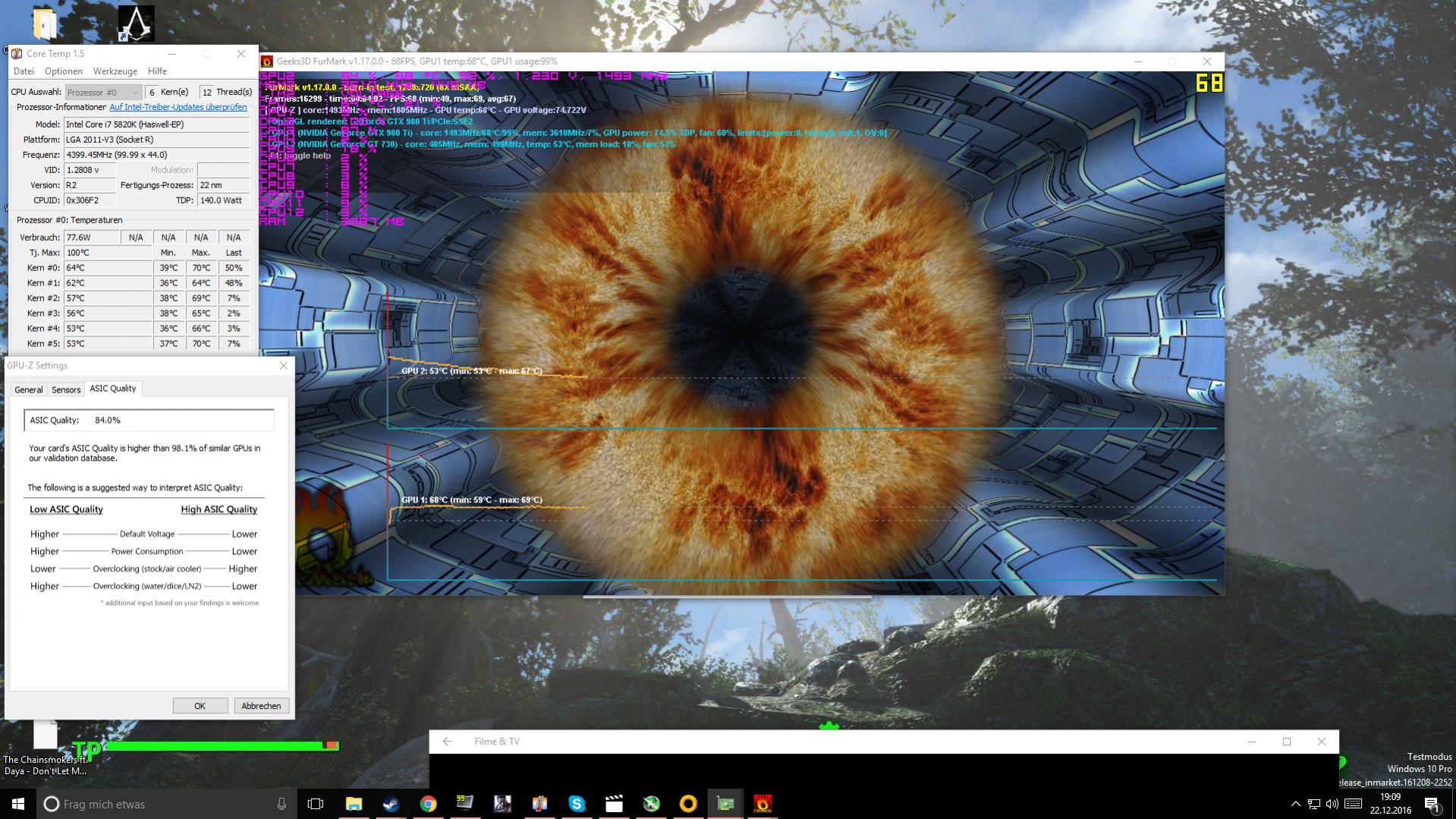Click the Intel Core i7 5820K model field
This screenshot has width=1456, height=819.
[156, 124]
